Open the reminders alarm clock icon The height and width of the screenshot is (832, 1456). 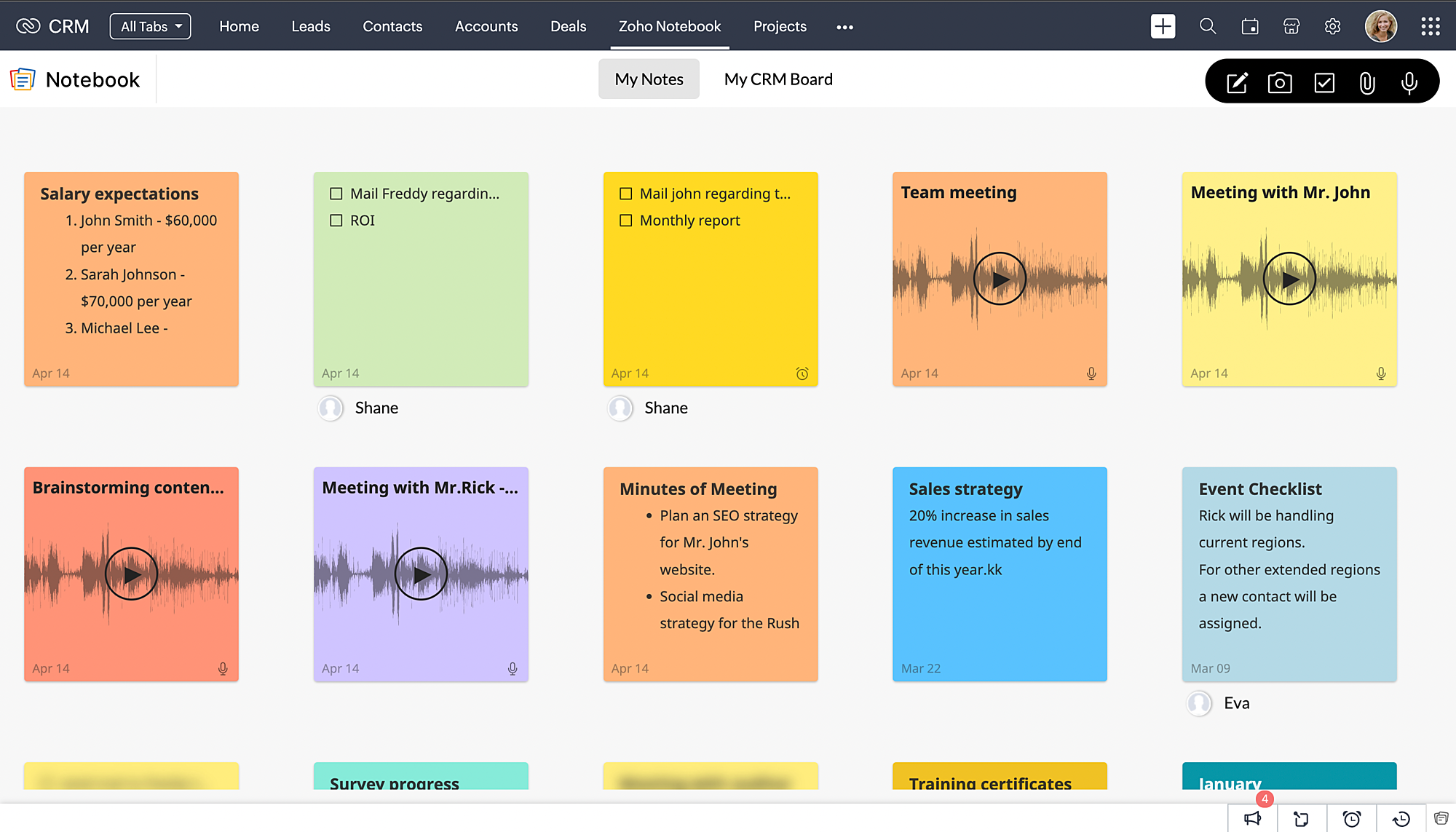[x=1352, y=819]
